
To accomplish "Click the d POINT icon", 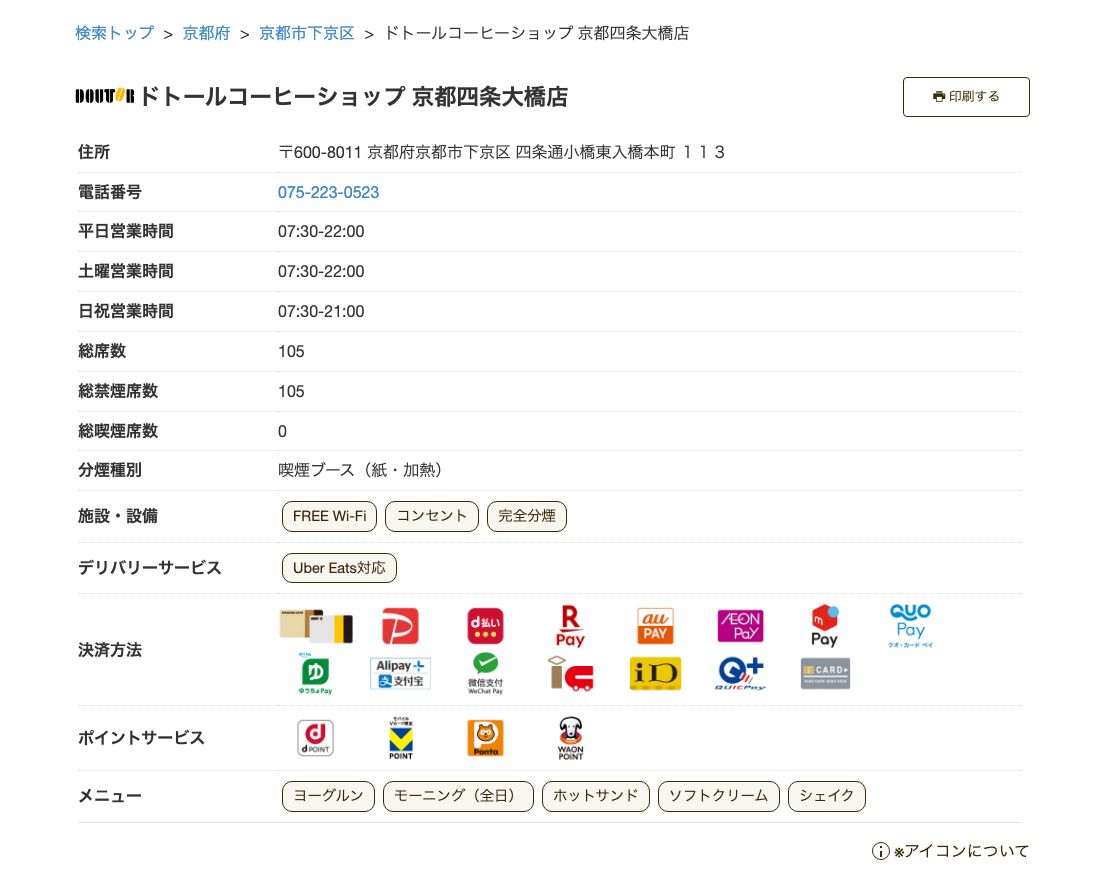I will 316,738.
